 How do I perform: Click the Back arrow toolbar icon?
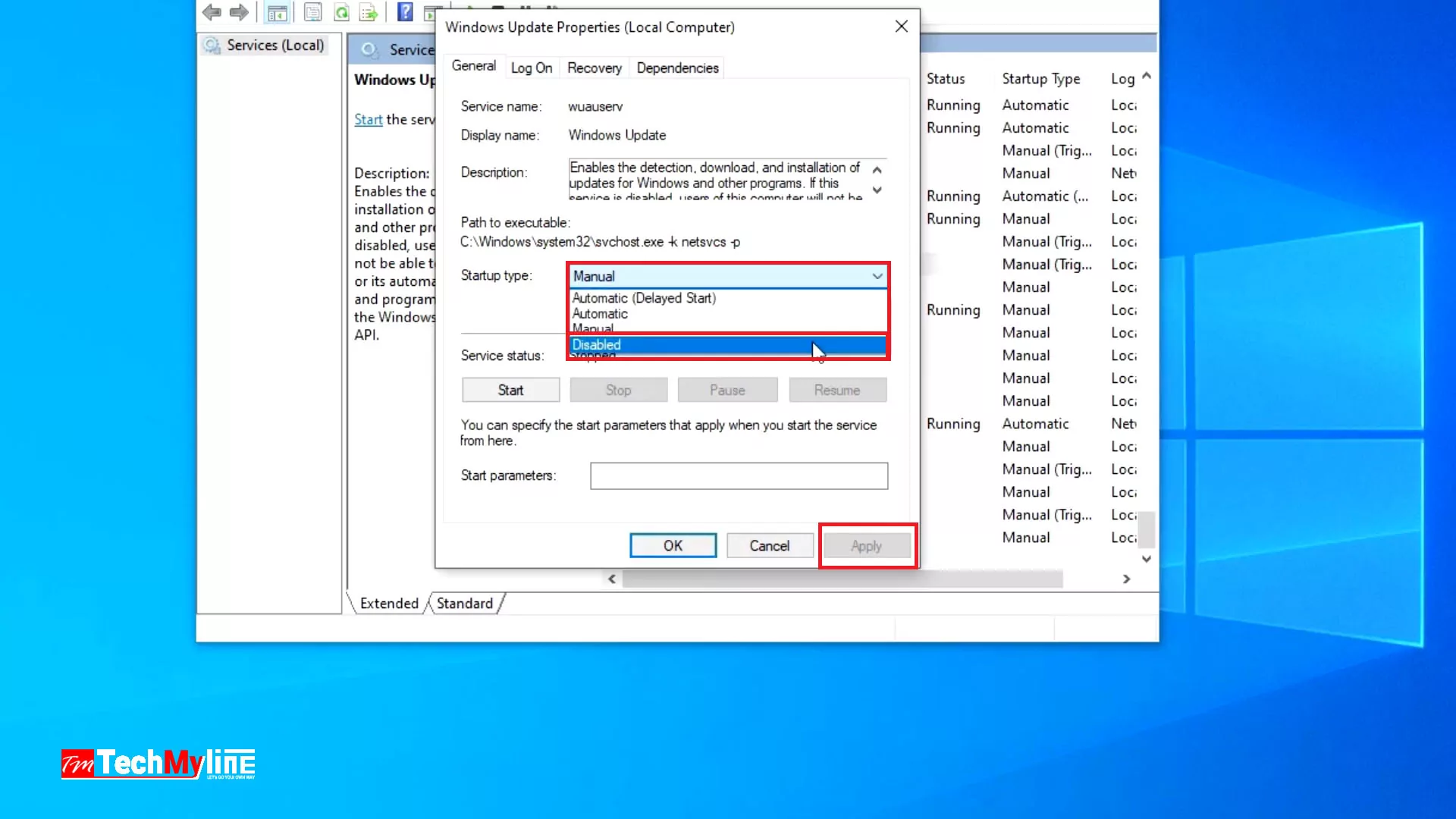pos(212,12)
